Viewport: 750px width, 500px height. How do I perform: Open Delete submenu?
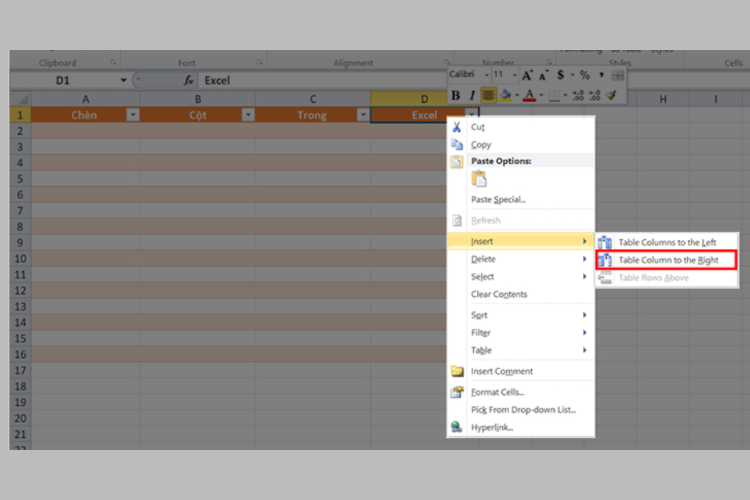(521, 259)
